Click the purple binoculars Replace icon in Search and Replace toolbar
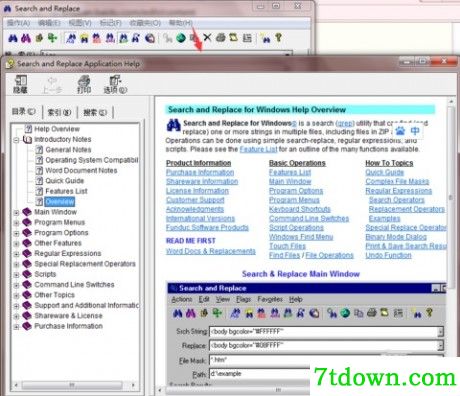Image resolution: width=460 pixels, height=396 pixels. click(26, 38)
